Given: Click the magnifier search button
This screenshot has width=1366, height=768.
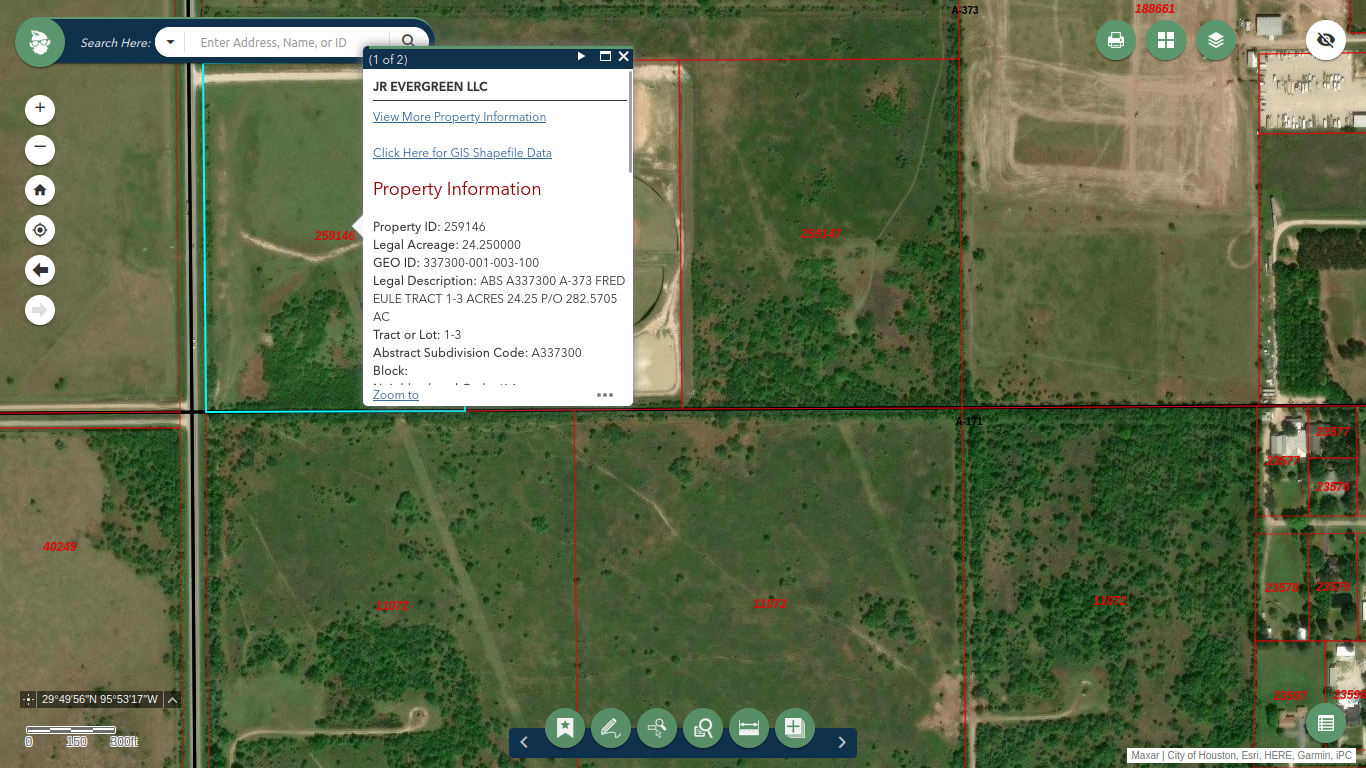Looking at the screenshot, I should [x=408, y=42].
